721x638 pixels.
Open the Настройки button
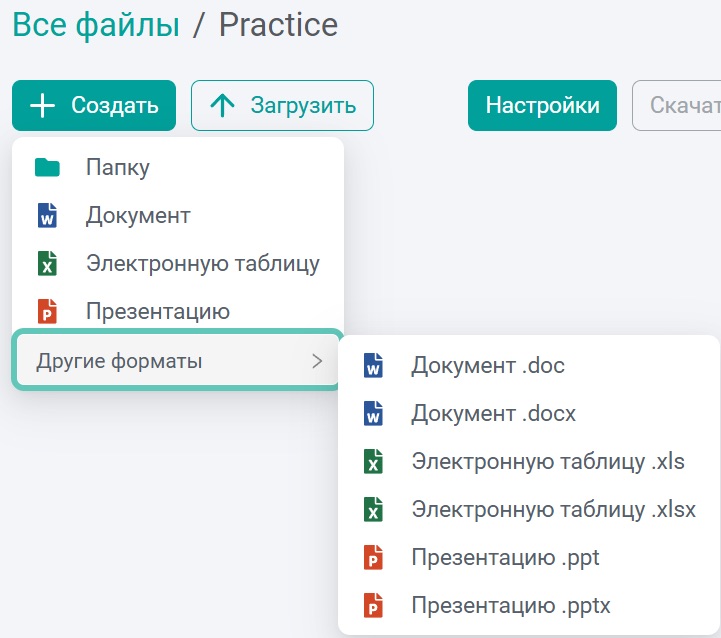point(542,106)
